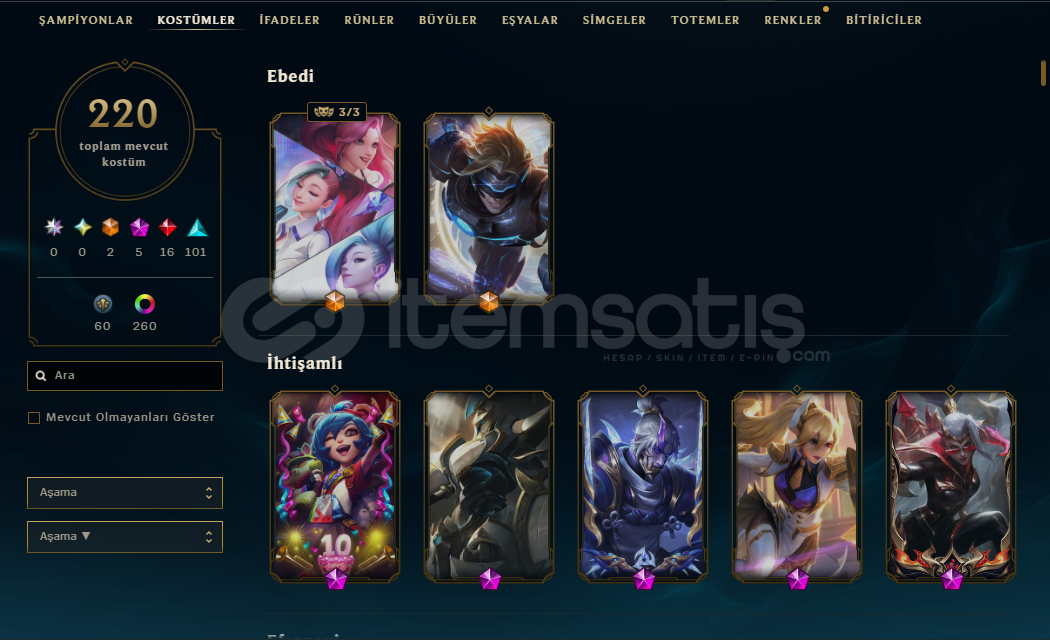Open the first Aşama dropdown
This screenshot has height=640, width=1050.
click(x=125, y=493)
